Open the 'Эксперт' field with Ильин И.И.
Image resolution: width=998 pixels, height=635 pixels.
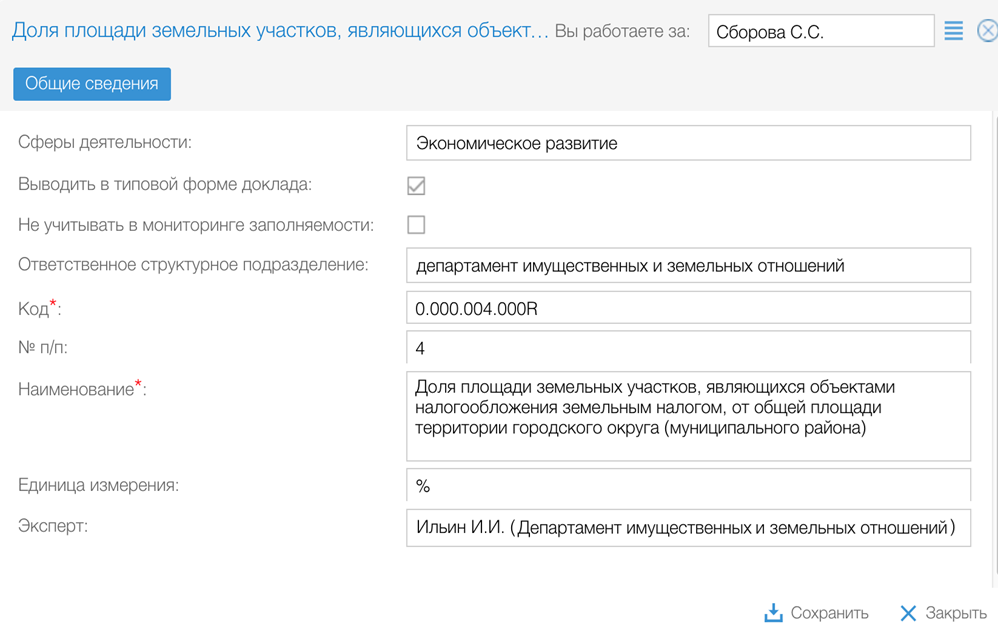click(x=688, y=527)
